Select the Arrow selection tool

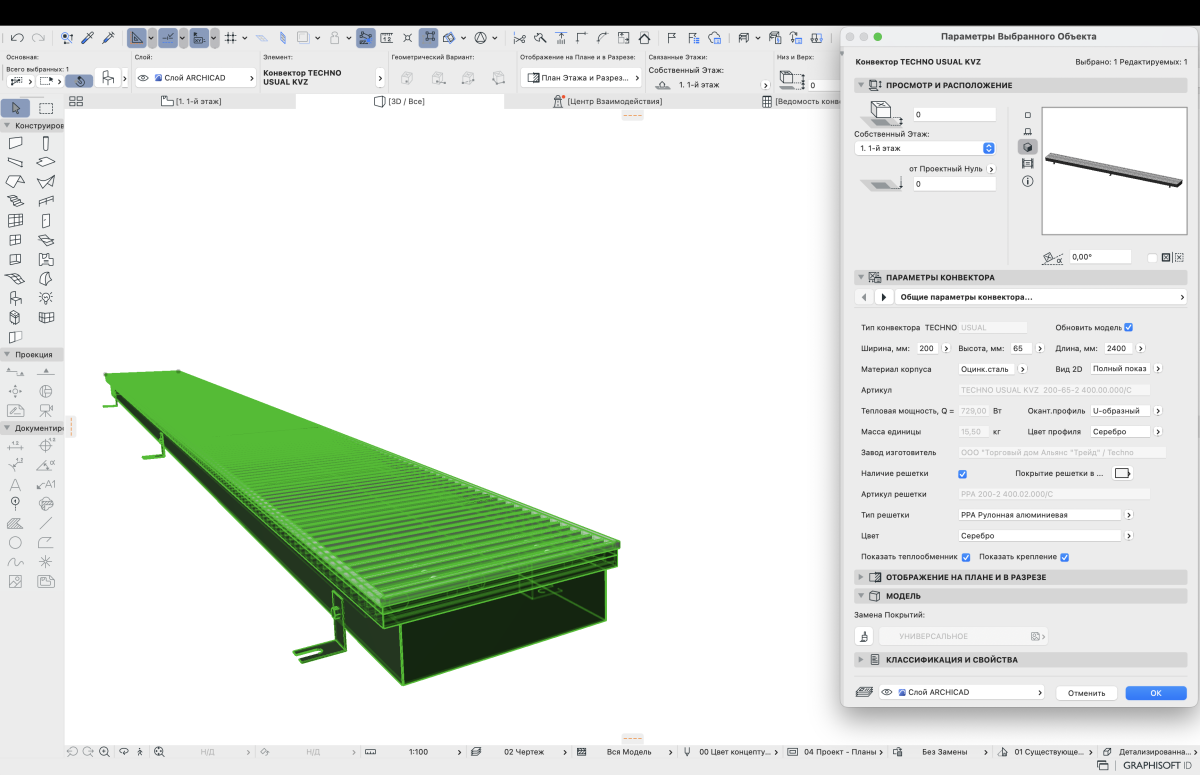click(x=16, y=108)
